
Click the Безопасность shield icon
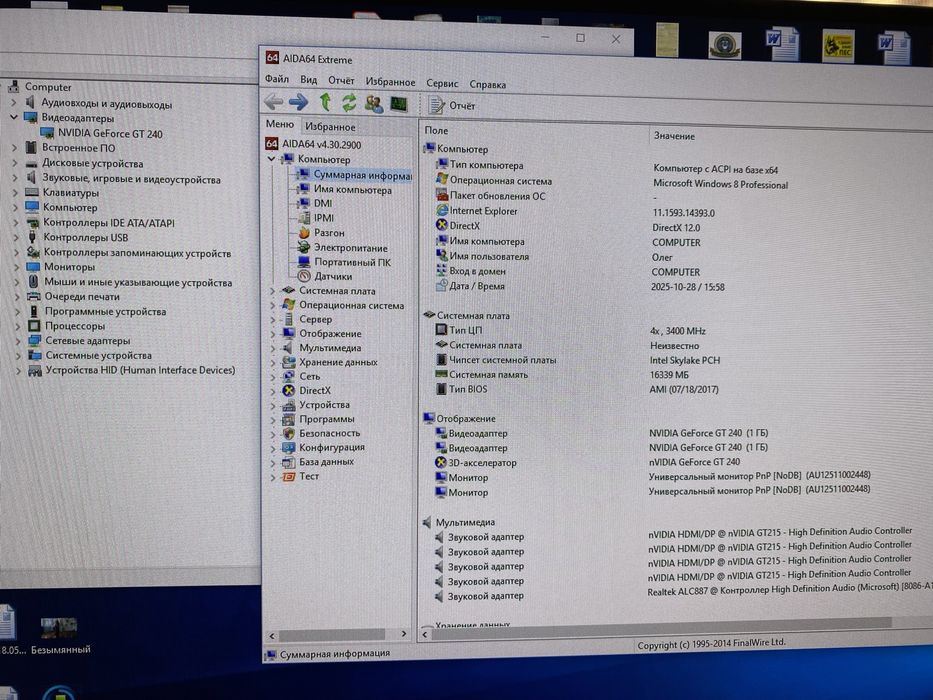pos(289,434)
